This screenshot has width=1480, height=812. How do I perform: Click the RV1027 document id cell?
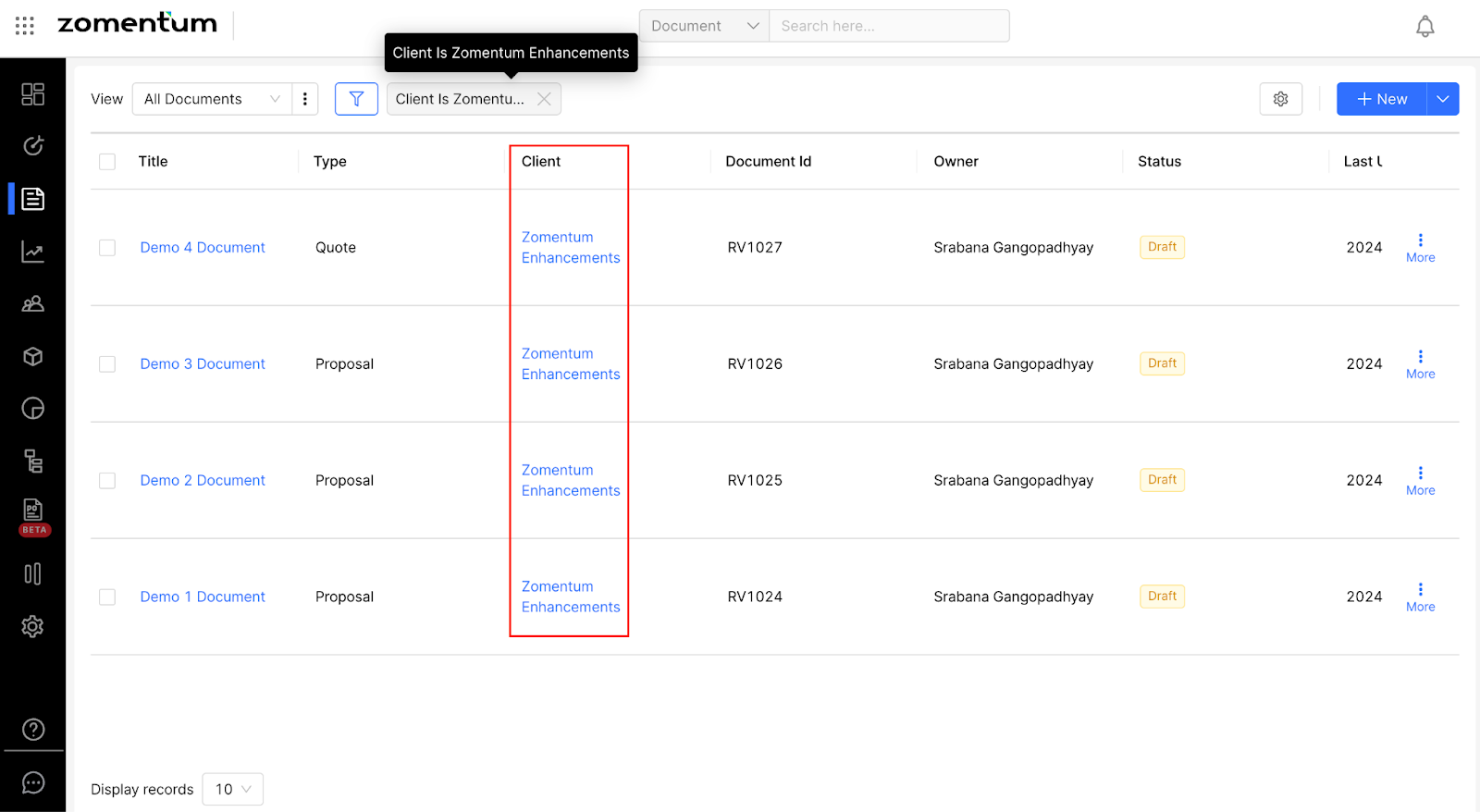(x=755, y=248)
